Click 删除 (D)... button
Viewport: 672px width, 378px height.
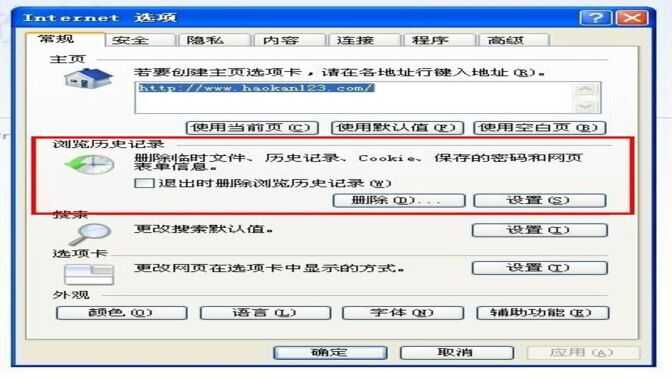click(399, 200)
